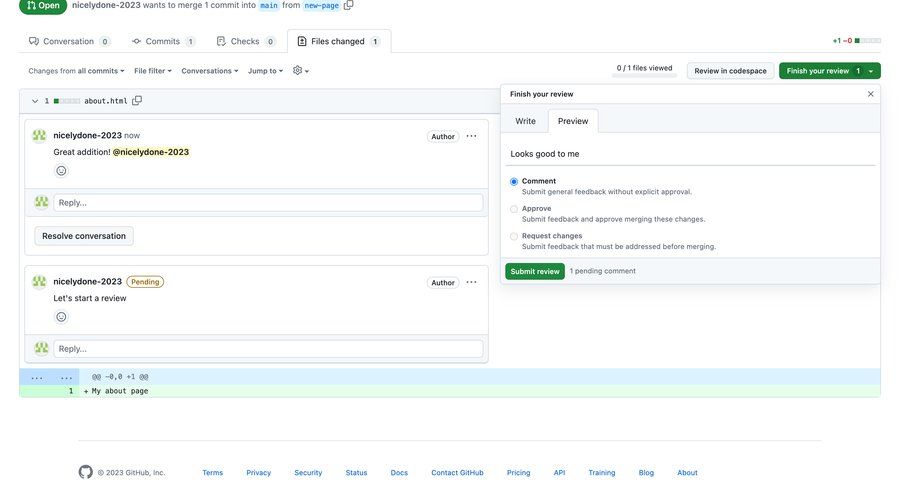Click the Submit review button

tap(535, 271)
